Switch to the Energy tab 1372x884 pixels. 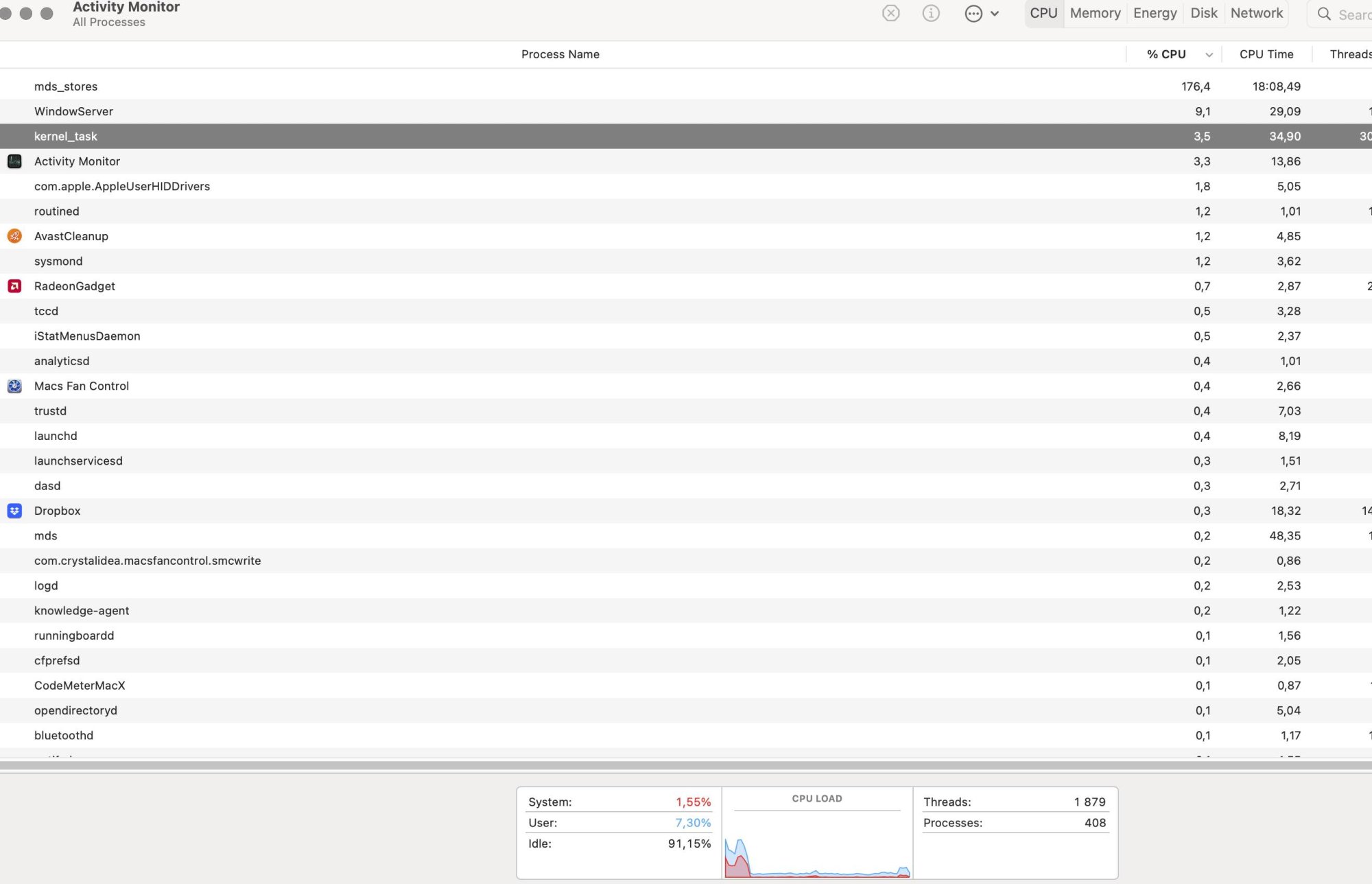[x=1155, y=13]
